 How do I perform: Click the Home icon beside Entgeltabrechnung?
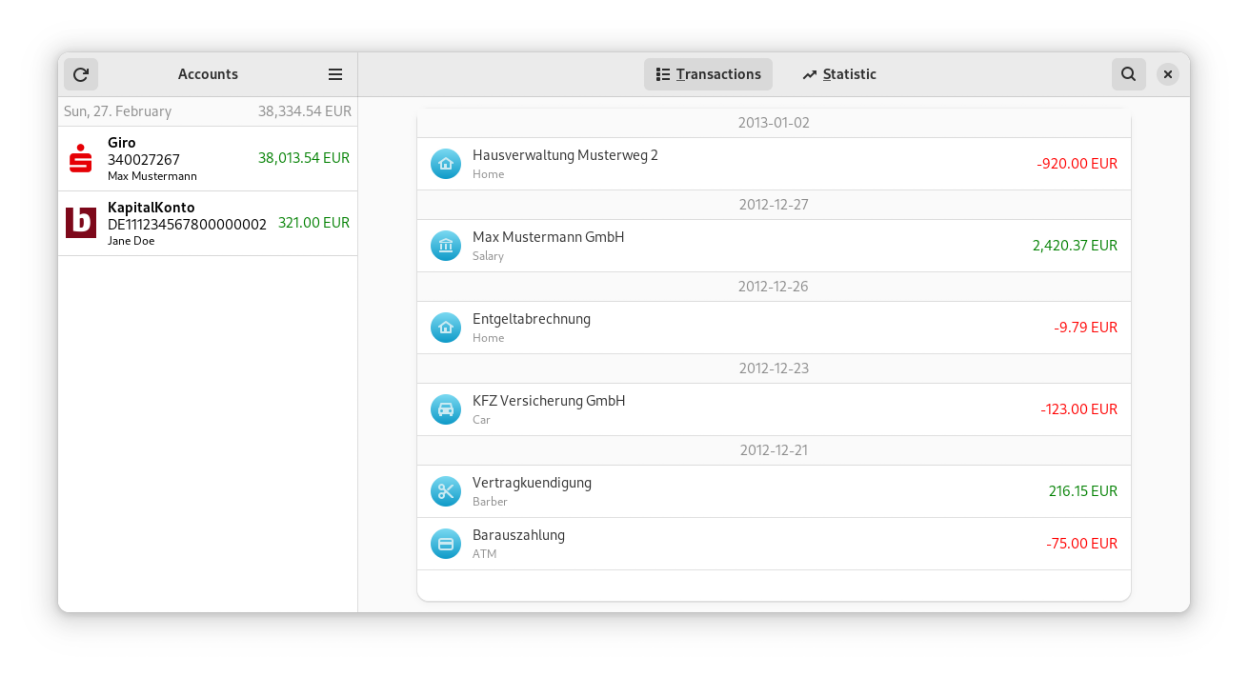tap(446, 328)
